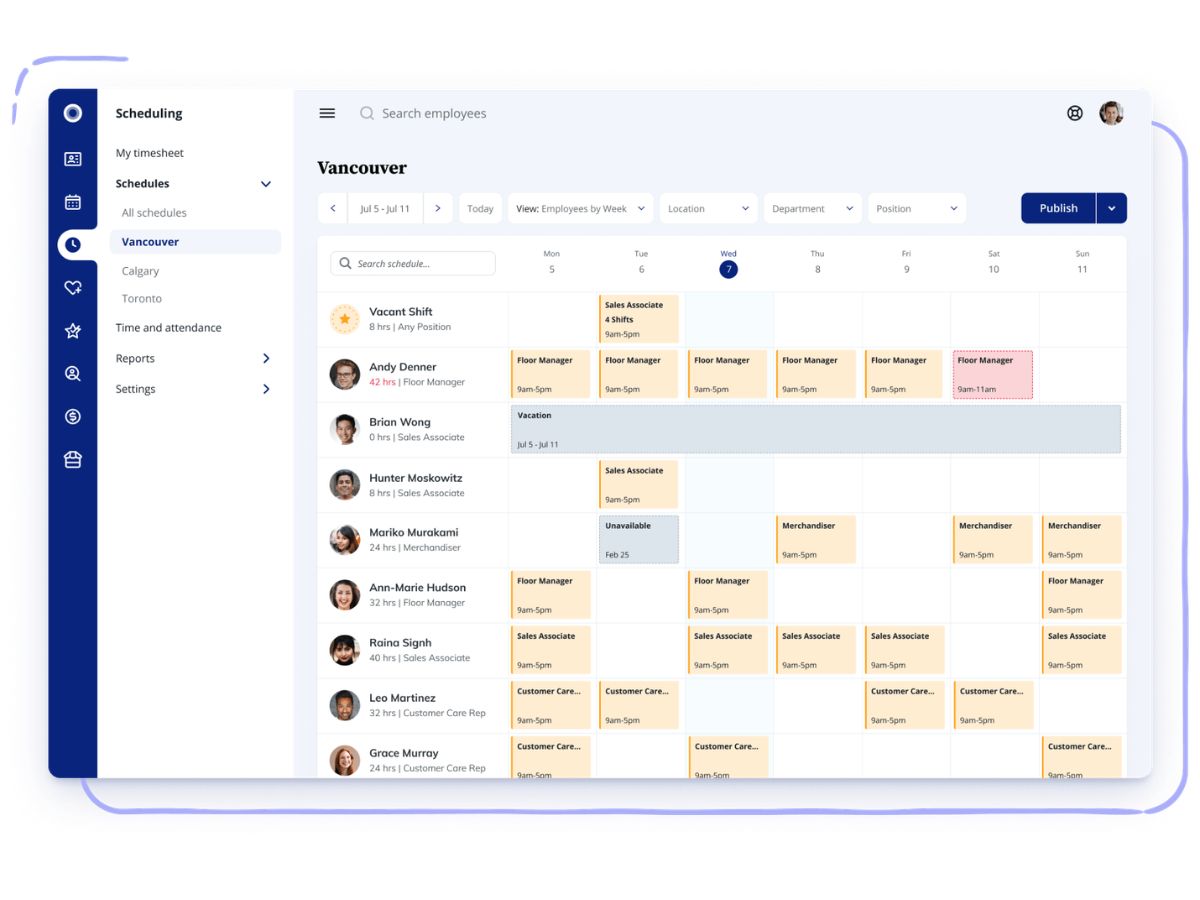Open the Publish options dropdown arrow
The image size is (1200, 900).
pos(1112,208)
